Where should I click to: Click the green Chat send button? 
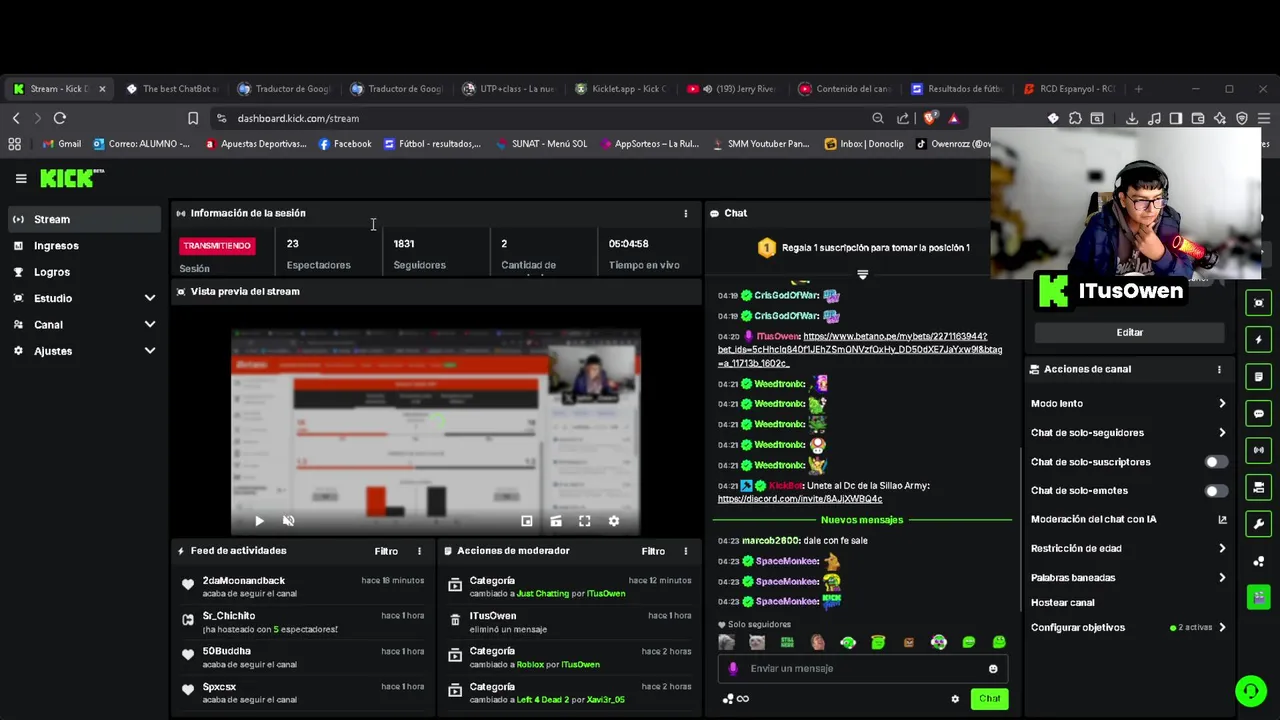(989, 699)
